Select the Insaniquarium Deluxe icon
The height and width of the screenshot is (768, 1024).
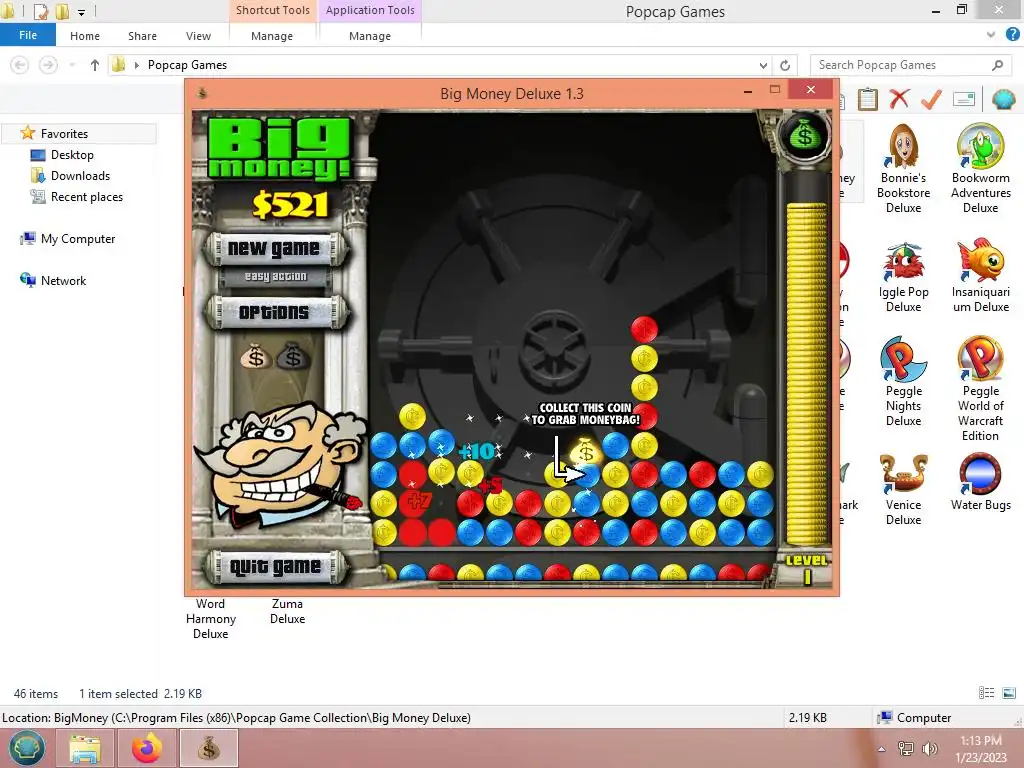(x=980, y=276)
